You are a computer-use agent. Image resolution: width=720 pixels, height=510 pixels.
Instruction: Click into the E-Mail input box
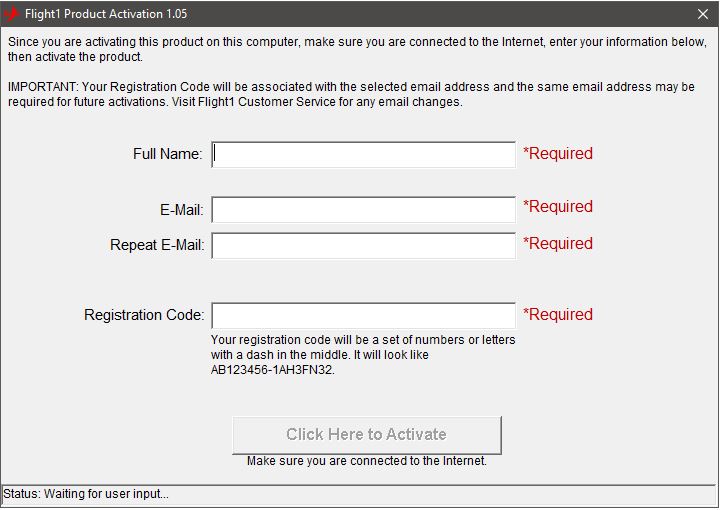pyautogui.click(x=363, y=210)
